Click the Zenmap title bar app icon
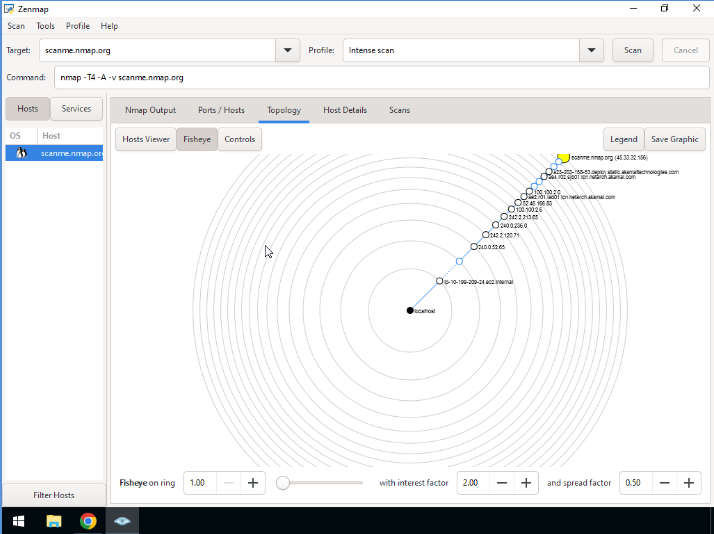This screenshot has height=534, width=714. click(x=9, y=9)
